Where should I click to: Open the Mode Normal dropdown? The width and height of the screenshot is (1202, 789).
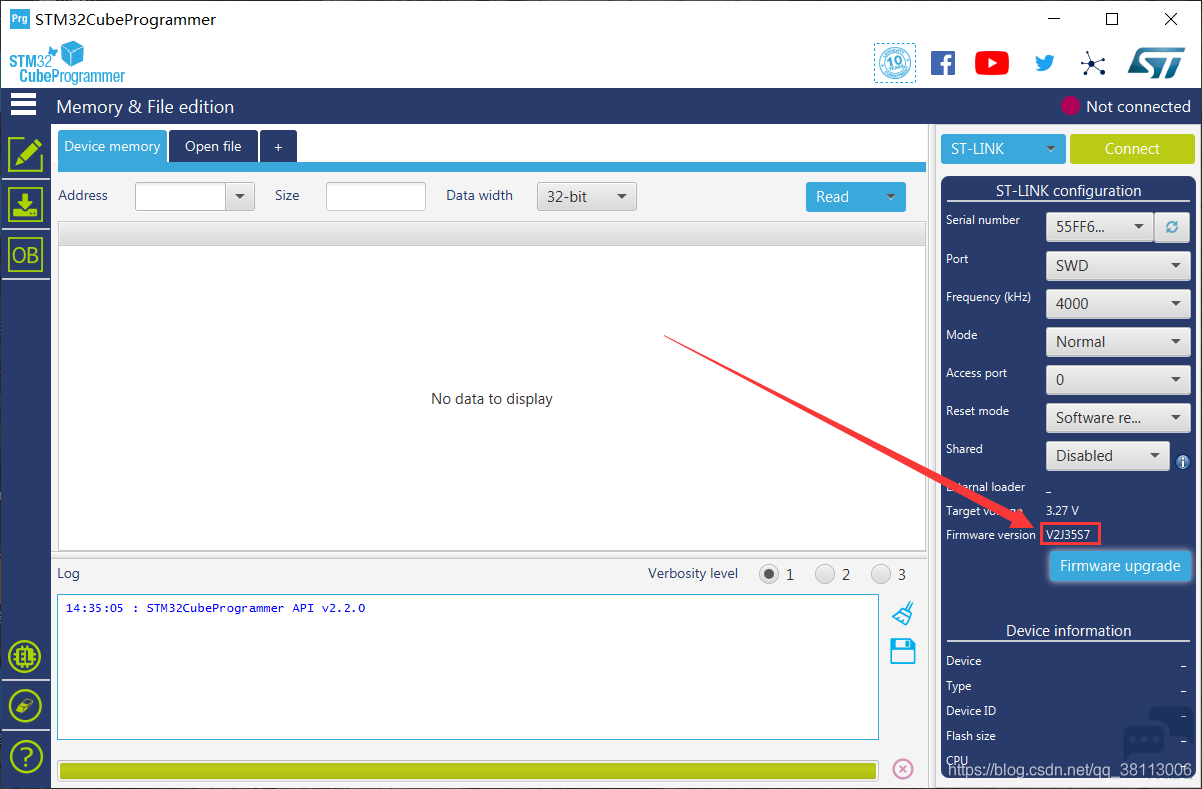click(1118, 342)
